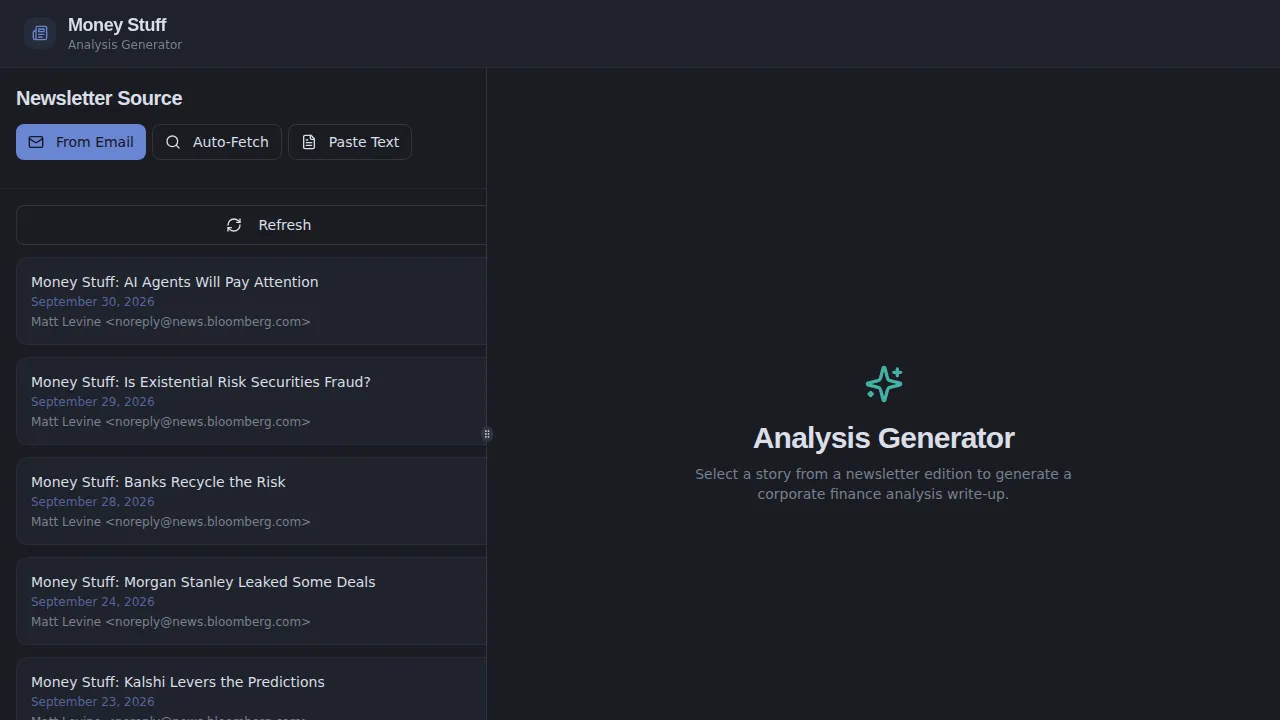Click the September 24, 2026 date
The width and height of the screenshot is (1280, 720).
[x=93, y=602]
